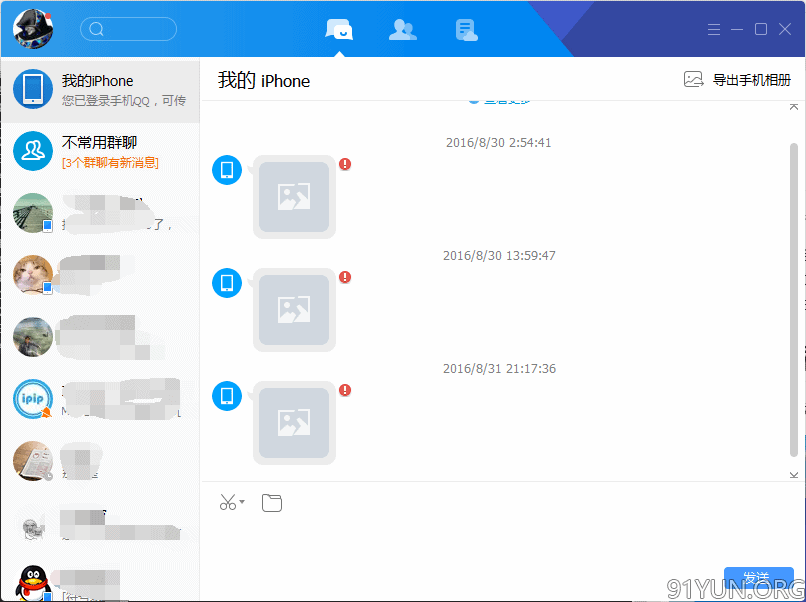
Task: Click chat scrollbar down arrow
Action: pos(794,473)
